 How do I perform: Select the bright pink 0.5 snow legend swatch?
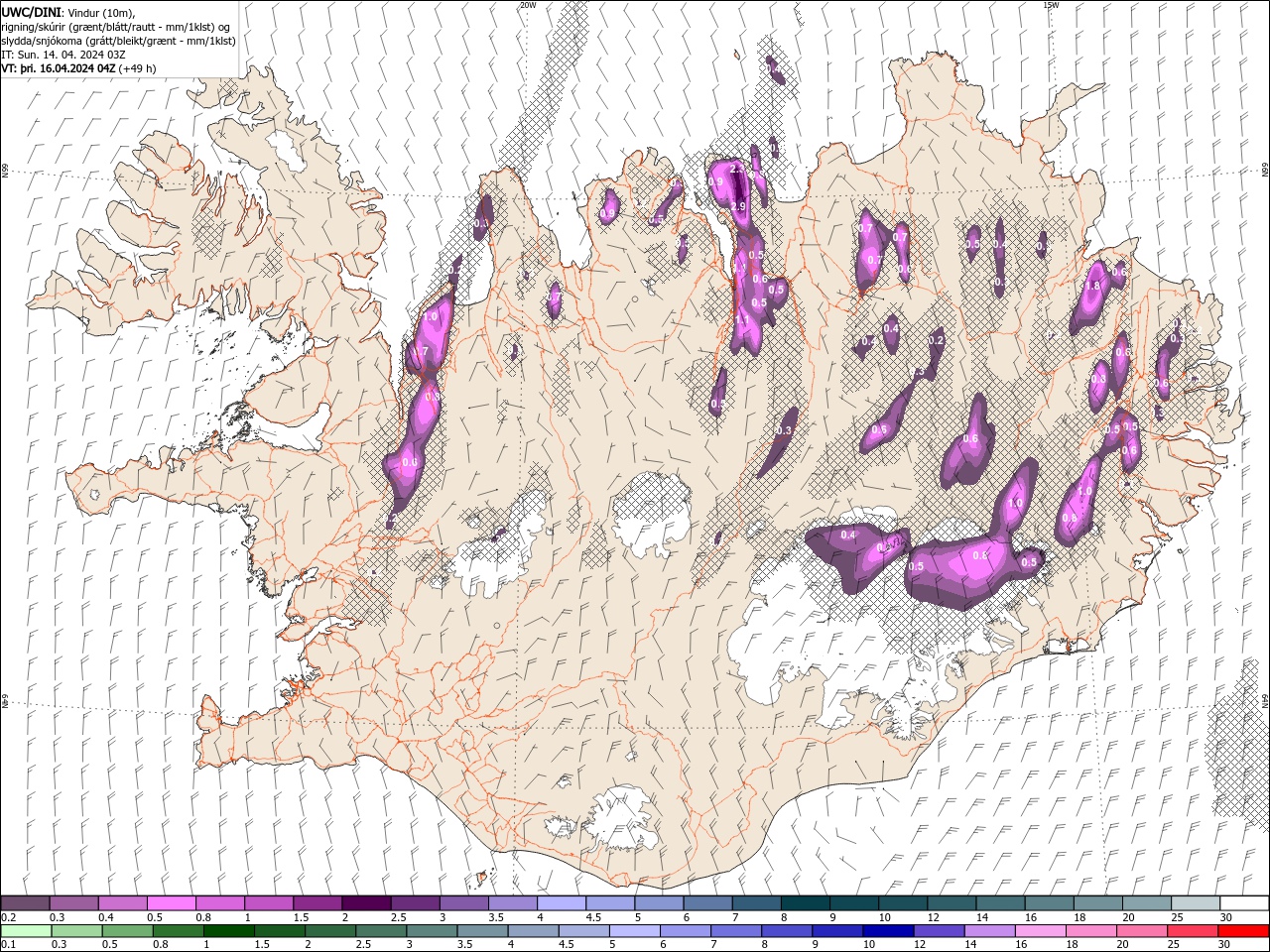click(x=171, y=903)
